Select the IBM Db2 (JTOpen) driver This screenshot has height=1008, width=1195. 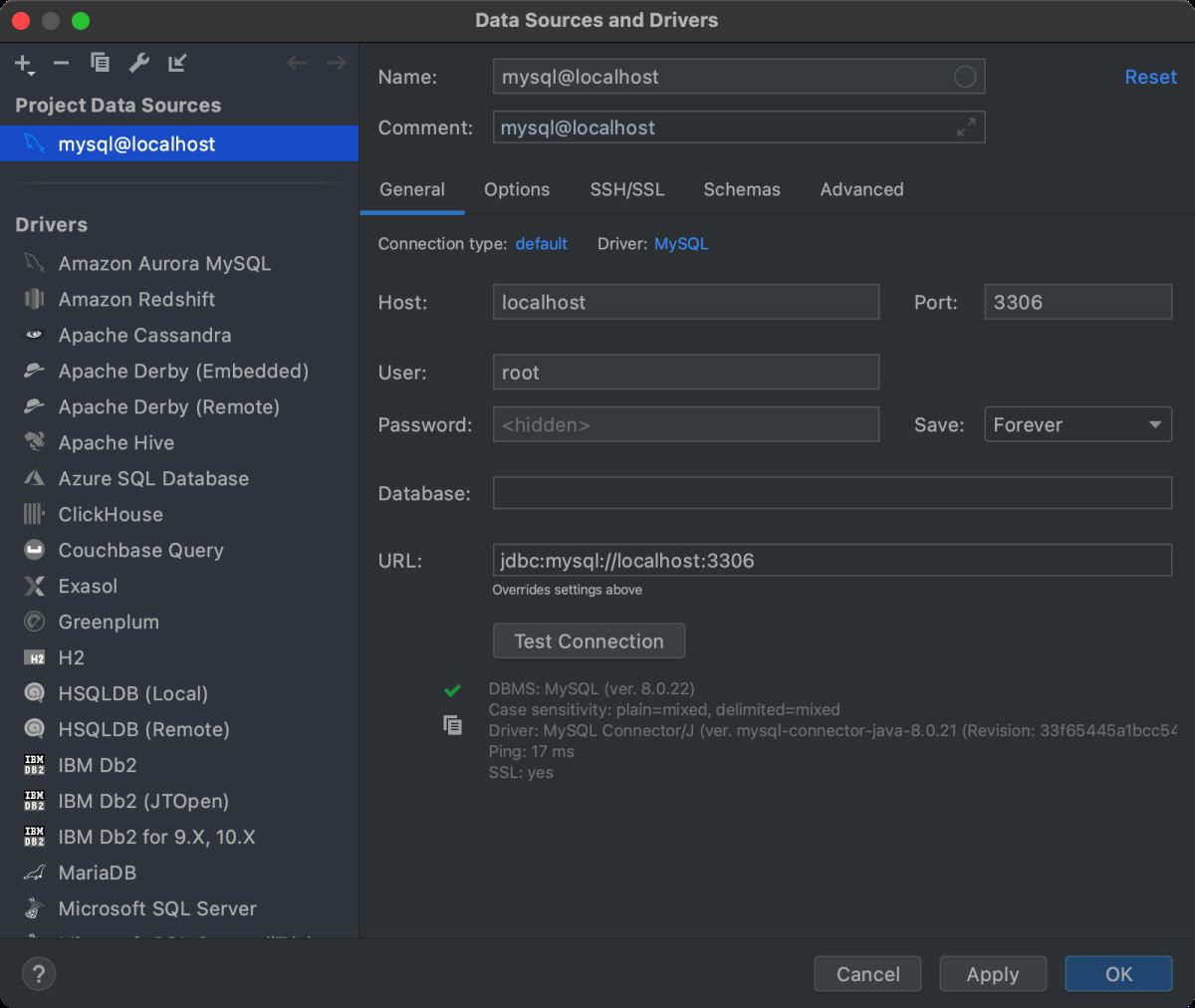pyautogui.click(x=179, y=801)
